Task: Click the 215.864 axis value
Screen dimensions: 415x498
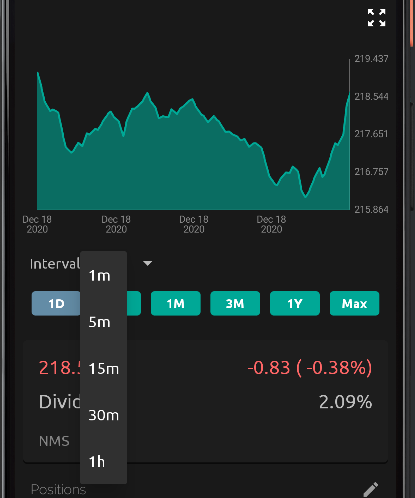Action: tap(371, 210)
